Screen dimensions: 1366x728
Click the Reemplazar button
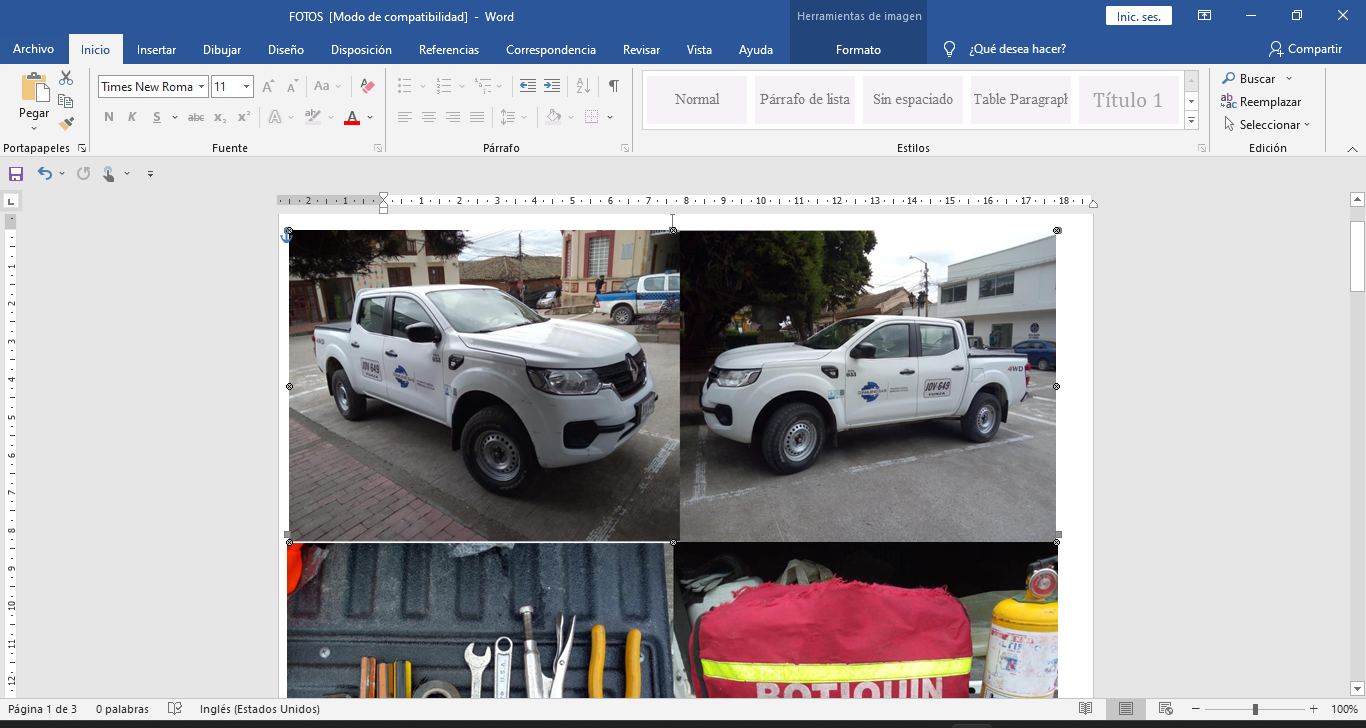coord(1260,102)
